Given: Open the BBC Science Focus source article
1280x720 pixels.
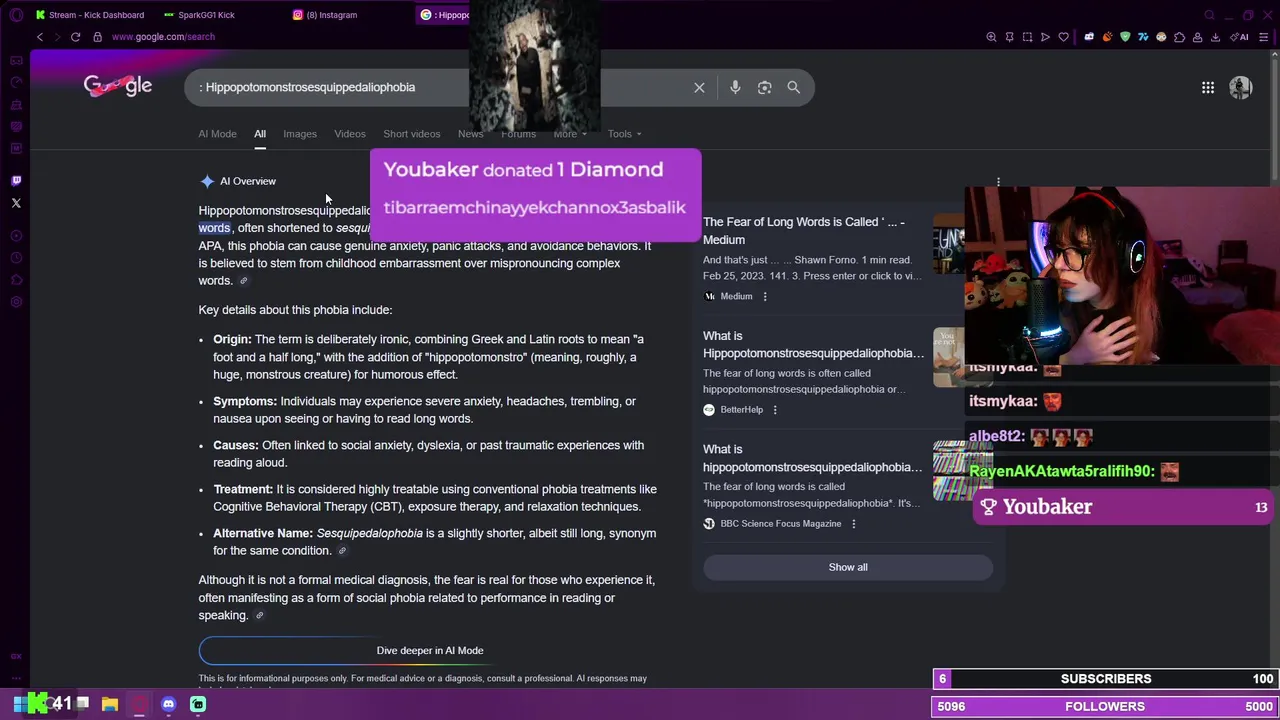Looking at the screenshot, I should 812,458.
